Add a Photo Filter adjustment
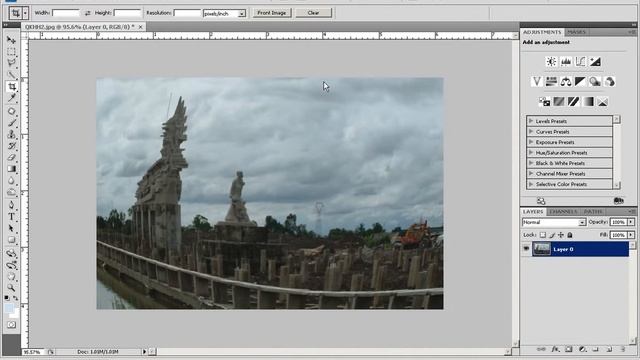 [x=595, y=82]
